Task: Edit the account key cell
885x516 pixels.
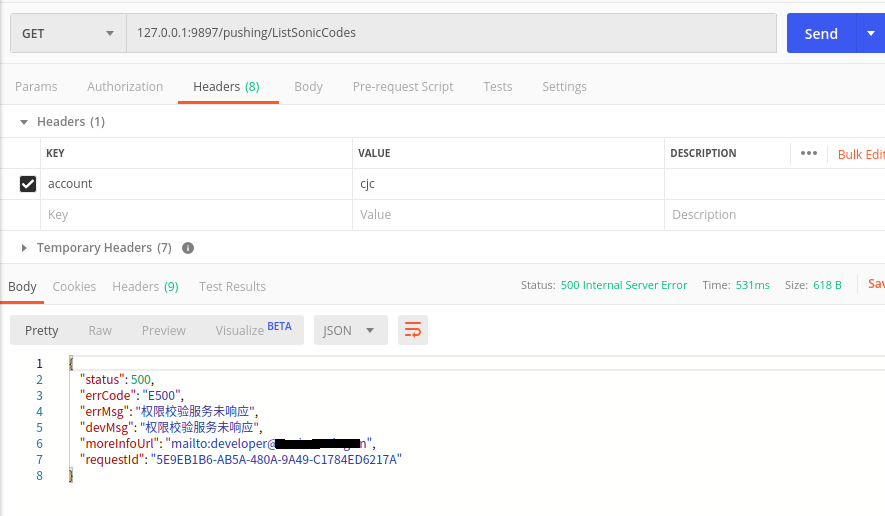Action: point(196,184)
